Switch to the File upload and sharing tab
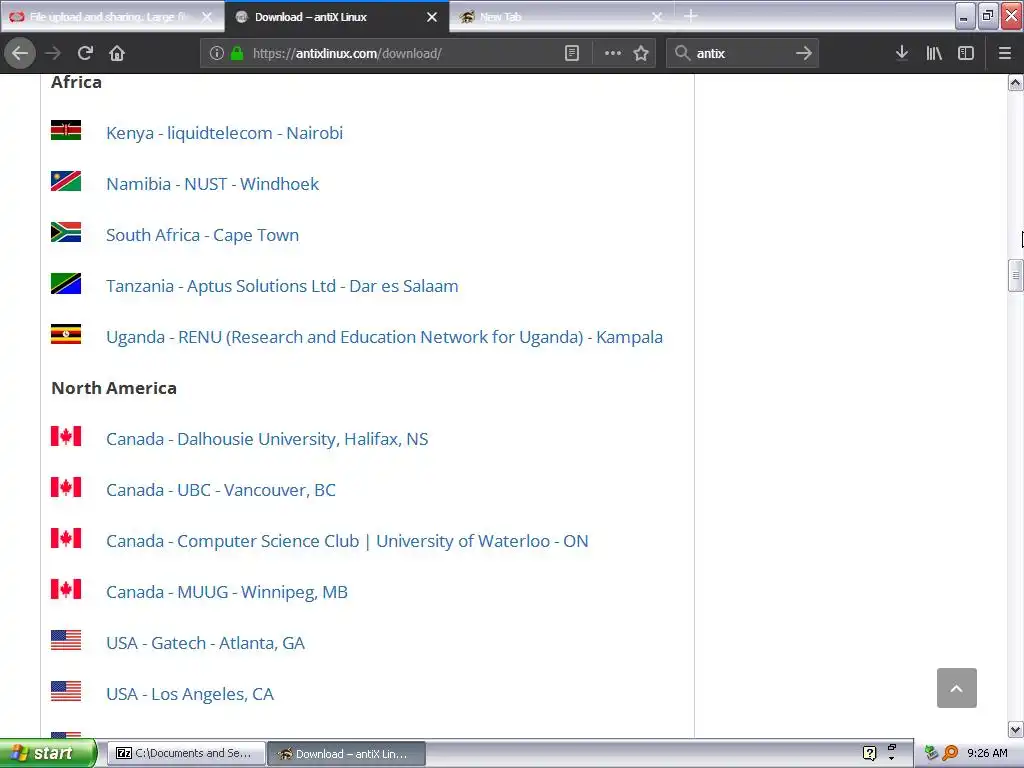 coord(112,17)
